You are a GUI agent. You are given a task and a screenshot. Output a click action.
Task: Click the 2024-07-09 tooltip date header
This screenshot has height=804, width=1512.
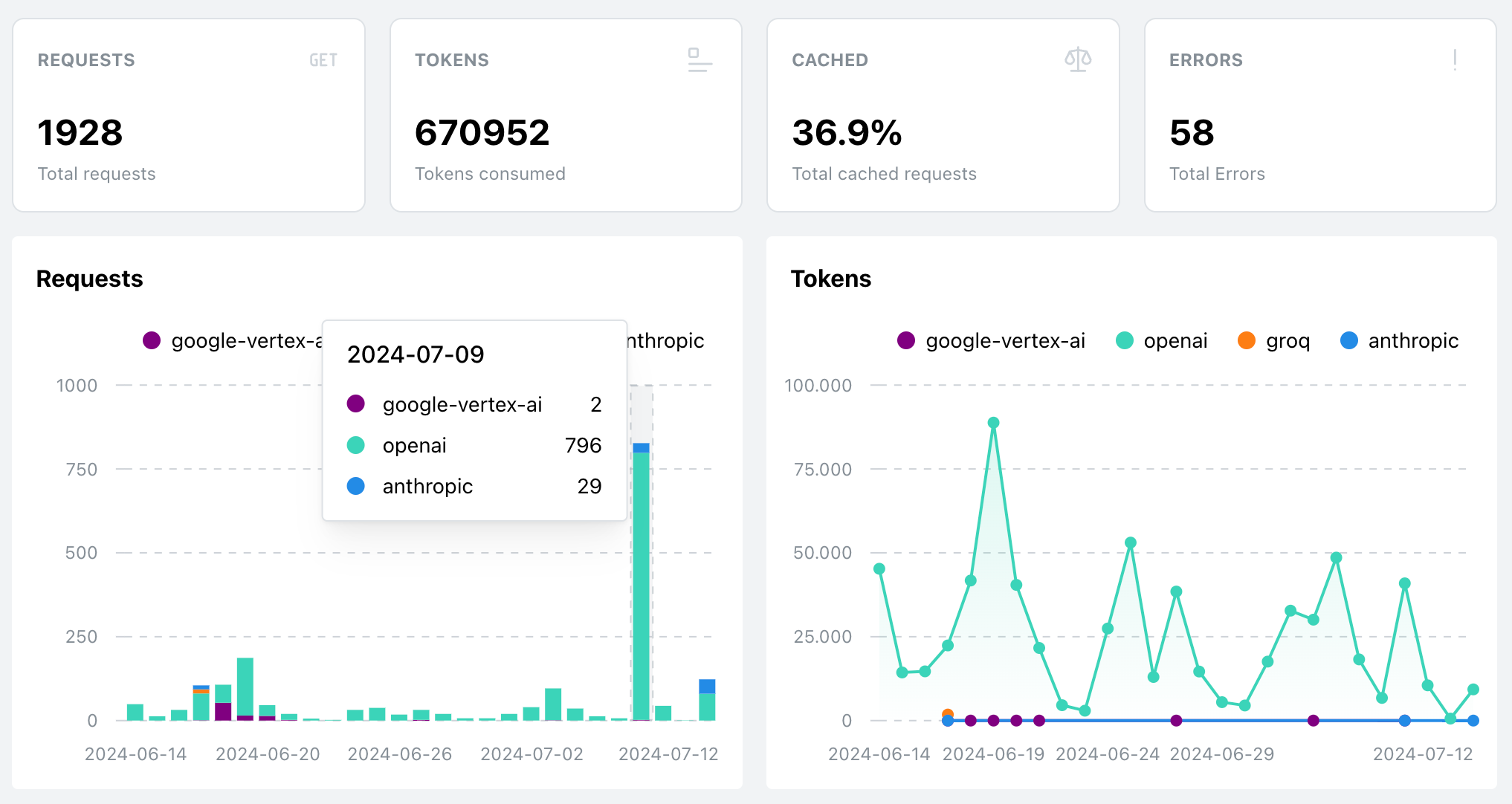tap(416, 354)
